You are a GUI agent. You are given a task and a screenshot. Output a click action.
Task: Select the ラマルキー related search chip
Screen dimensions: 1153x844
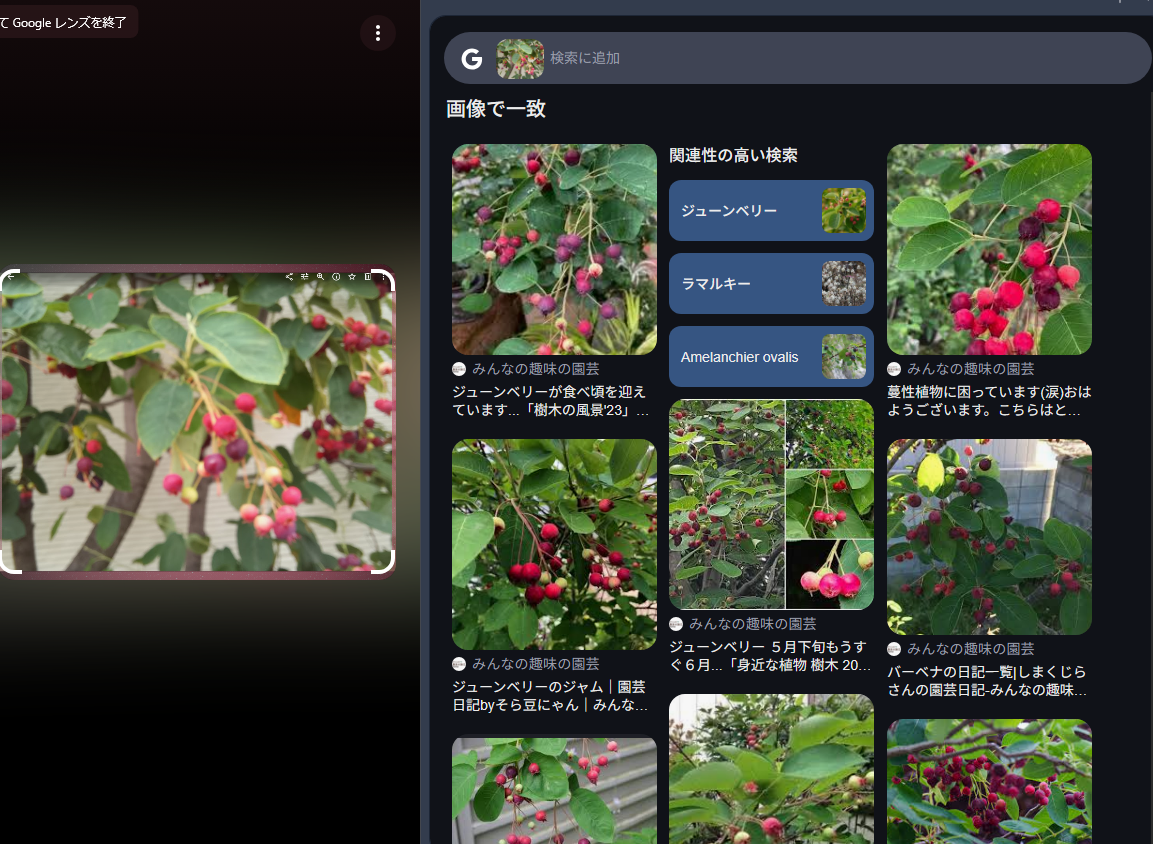pyautogui.click(x=771, y=284)
